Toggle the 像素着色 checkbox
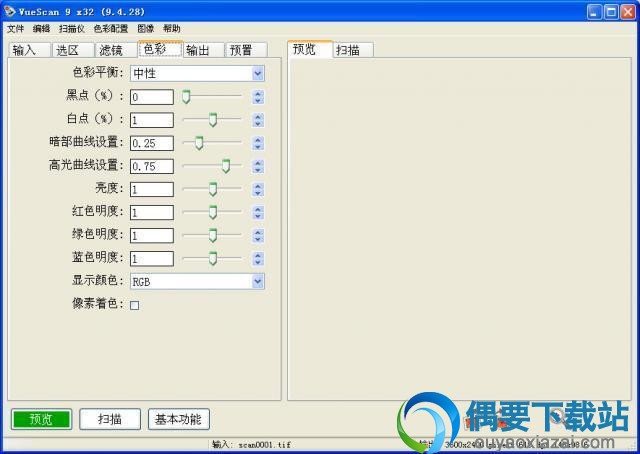This screenshot has height=454, width=640. (x=134, y=305)
